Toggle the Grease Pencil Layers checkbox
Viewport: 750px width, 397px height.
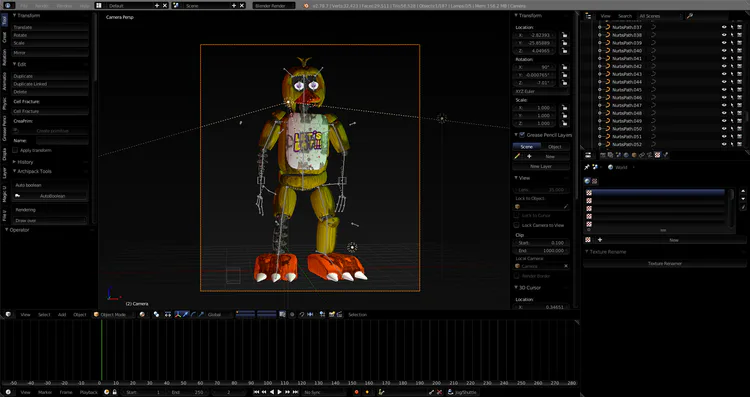click(x=522, y=135)
